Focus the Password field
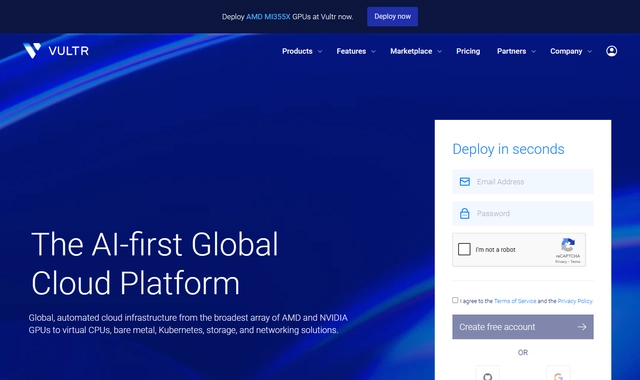640x380 pixels. (x=523, y=213)
